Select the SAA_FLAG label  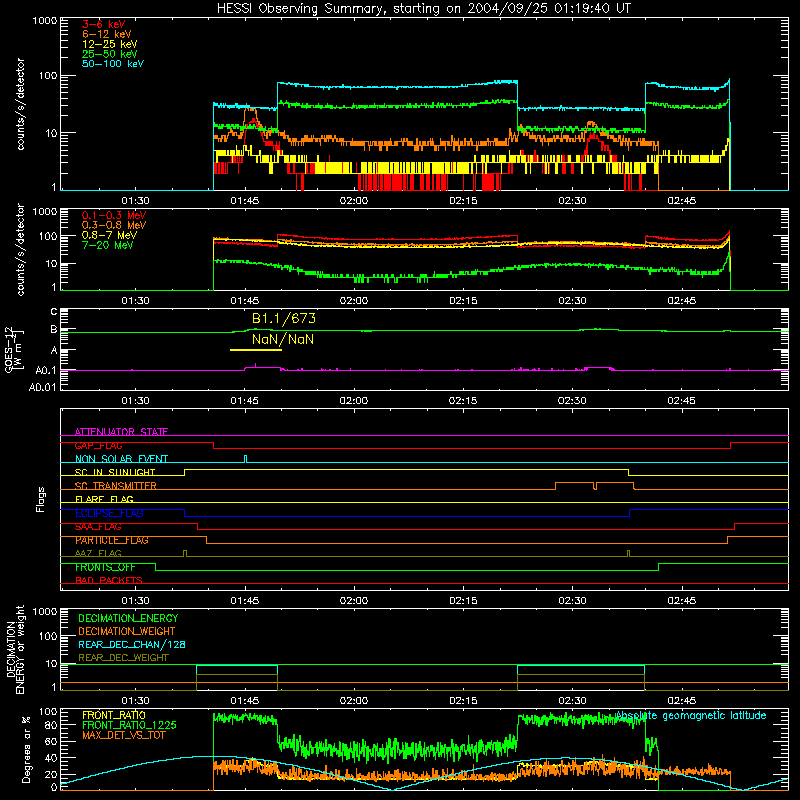(x=98, y=527)
